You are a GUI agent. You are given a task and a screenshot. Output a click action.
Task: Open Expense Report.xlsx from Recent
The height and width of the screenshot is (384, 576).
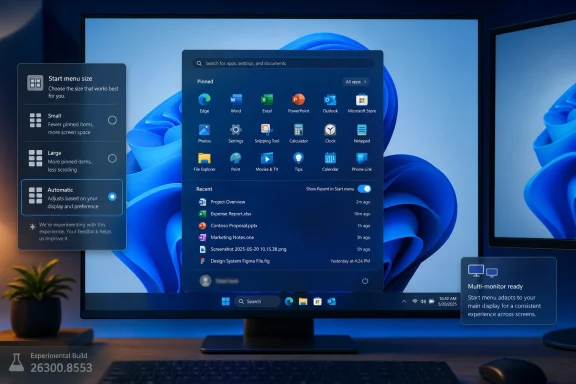click(x=284, y=213)
